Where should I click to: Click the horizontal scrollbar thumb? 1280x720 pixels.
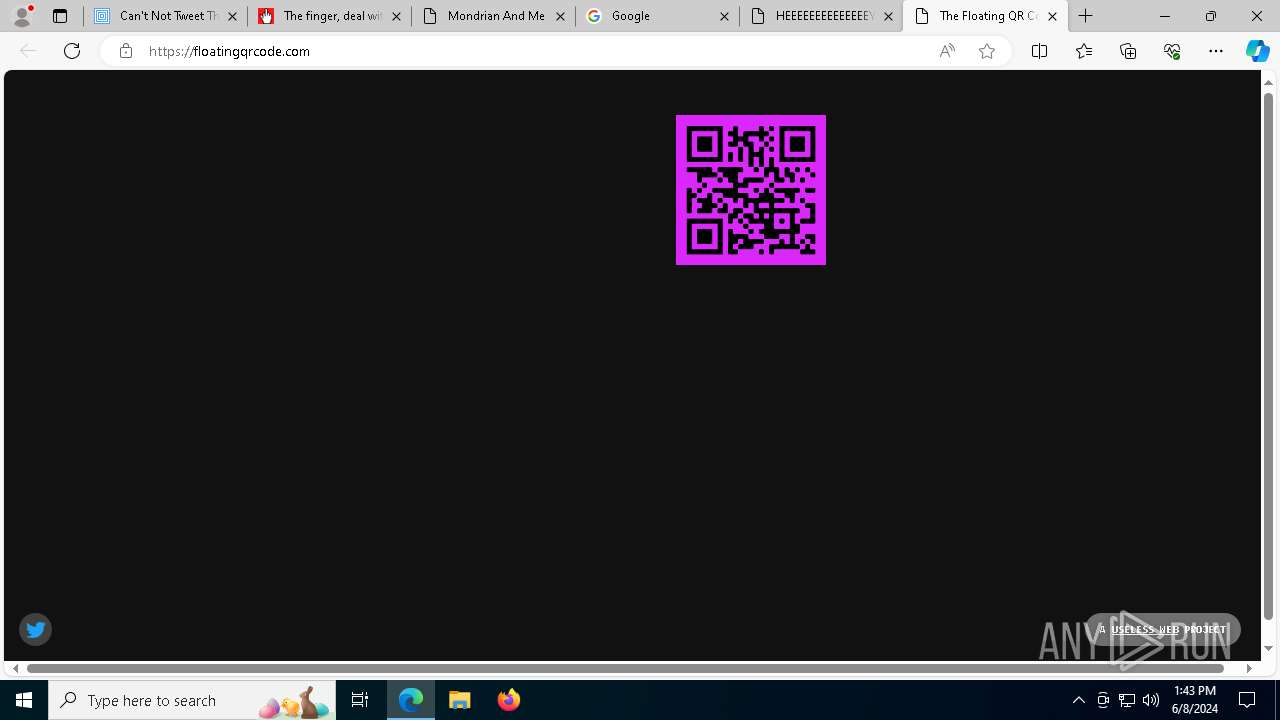[x=627, y=668]
